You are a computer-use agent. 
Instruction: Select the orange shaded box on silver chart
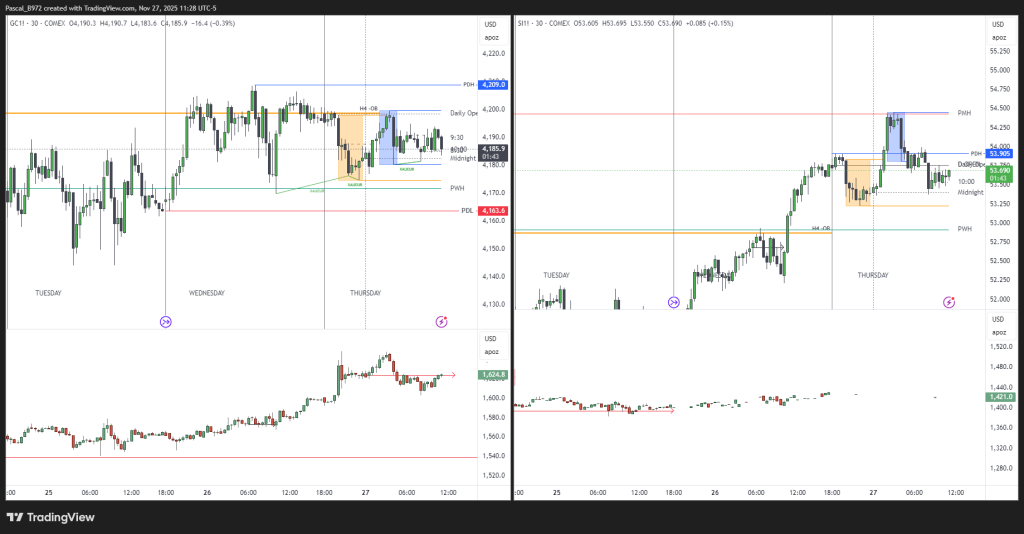857,183
